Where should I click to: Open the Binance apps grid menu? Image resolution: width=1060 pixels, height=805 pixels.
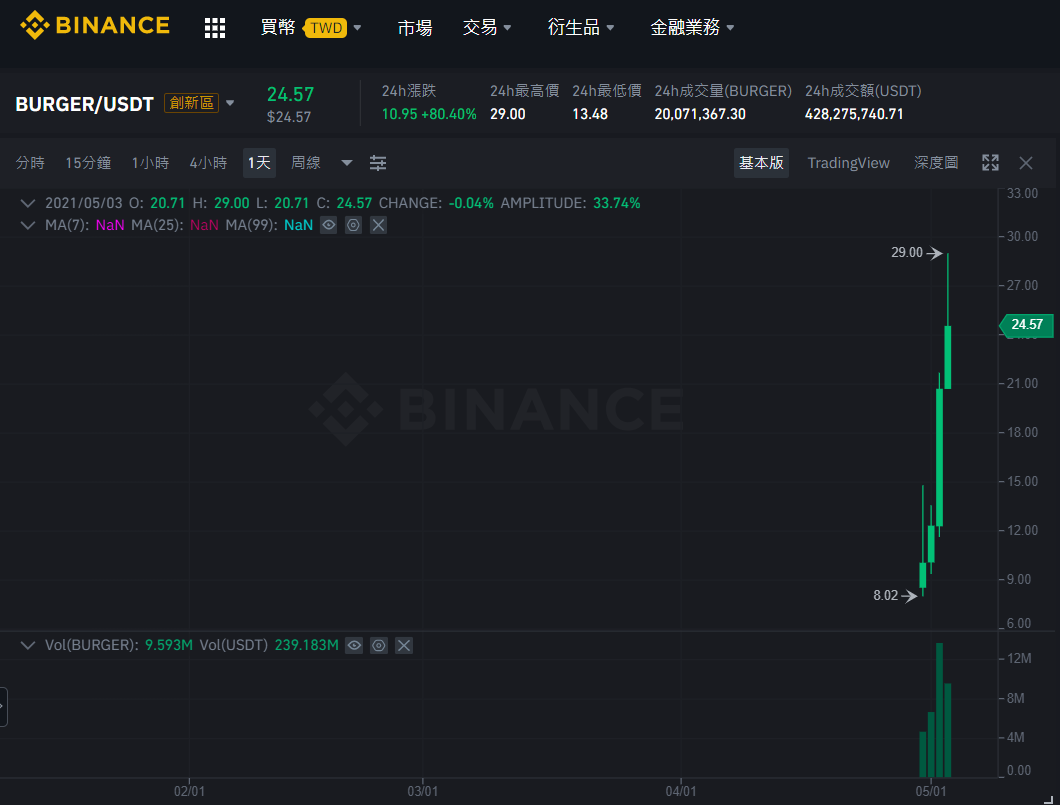click(214, 28)
